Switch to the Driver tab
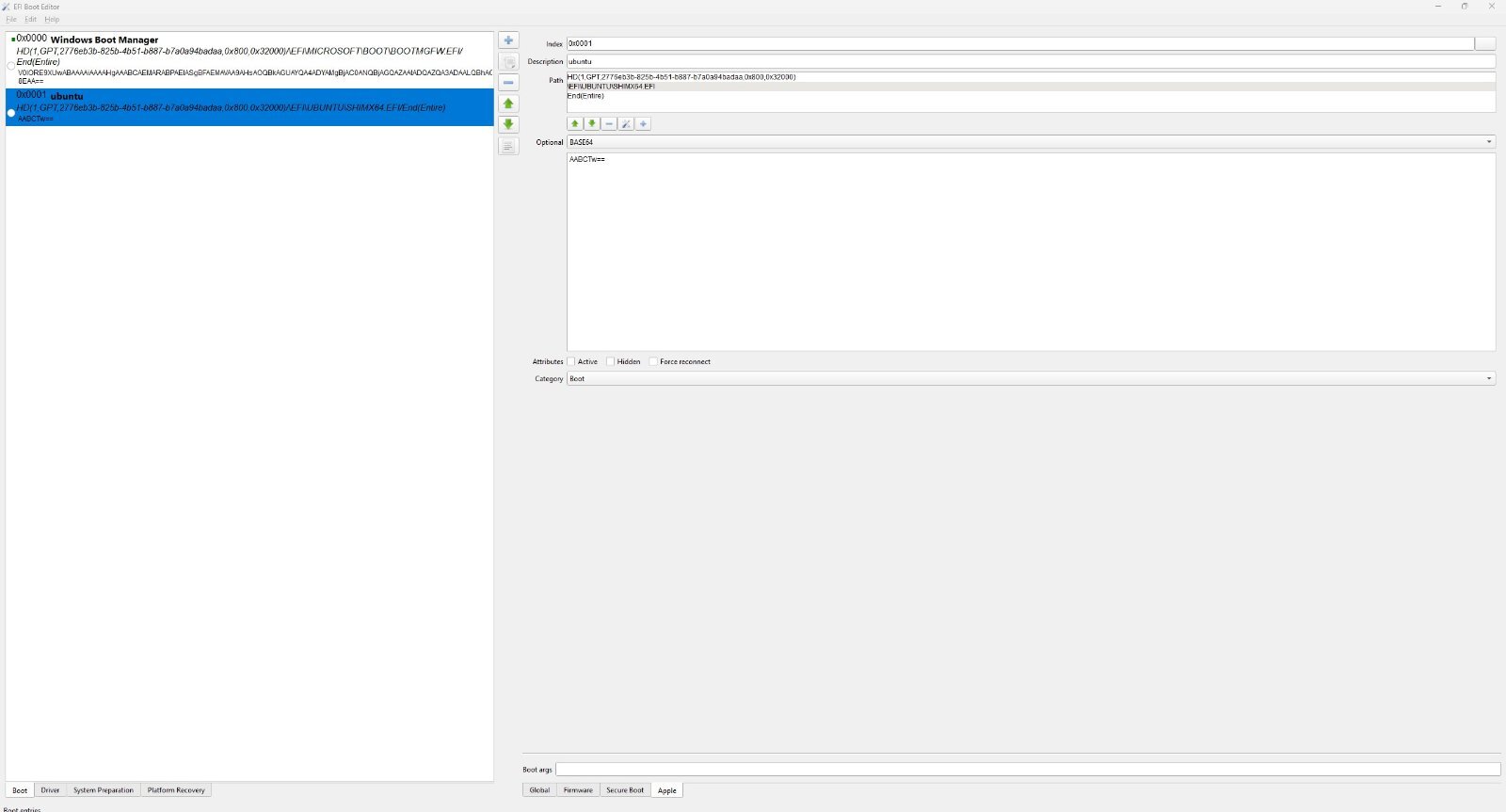Viewport: 1506px width, 812px height. pyautogui.click(x=50, y=790)
